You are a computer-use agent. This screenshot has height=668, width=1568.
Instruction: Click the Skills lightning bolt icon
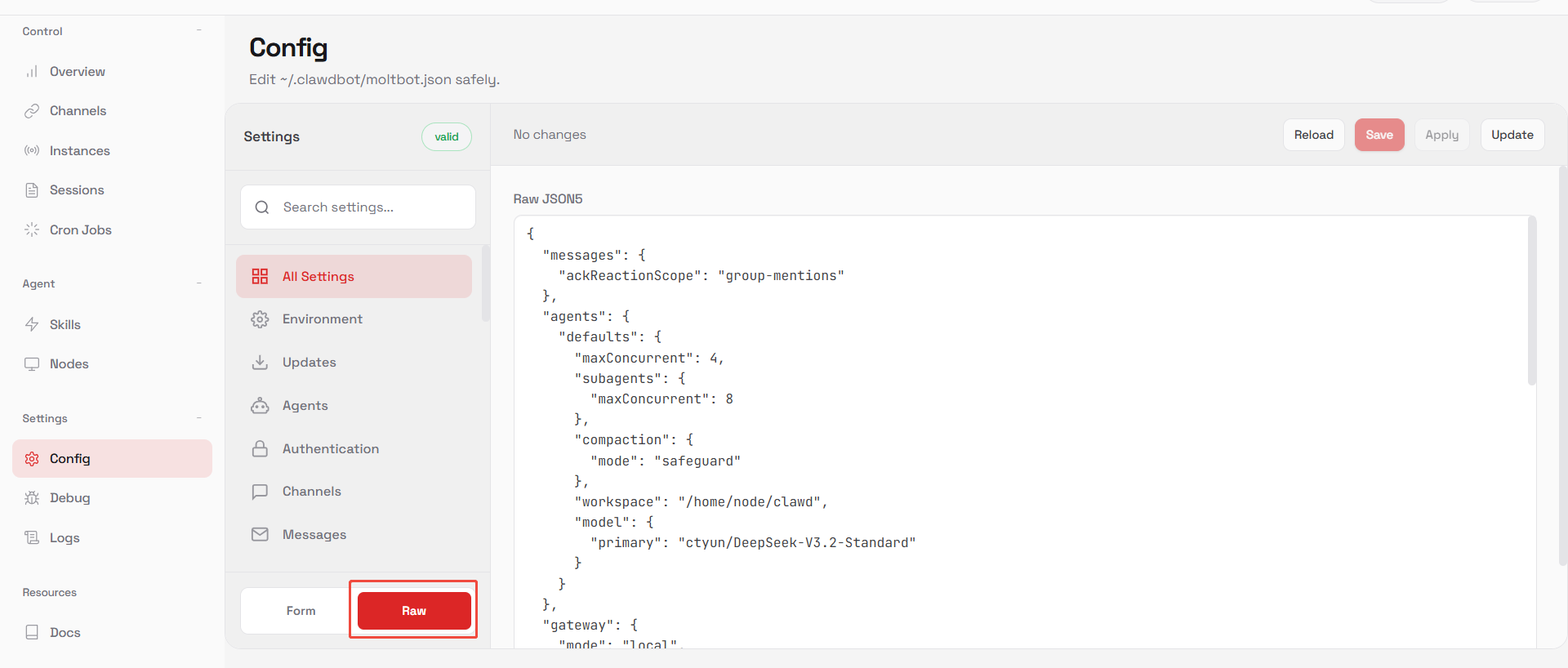(x=32, y=325)
